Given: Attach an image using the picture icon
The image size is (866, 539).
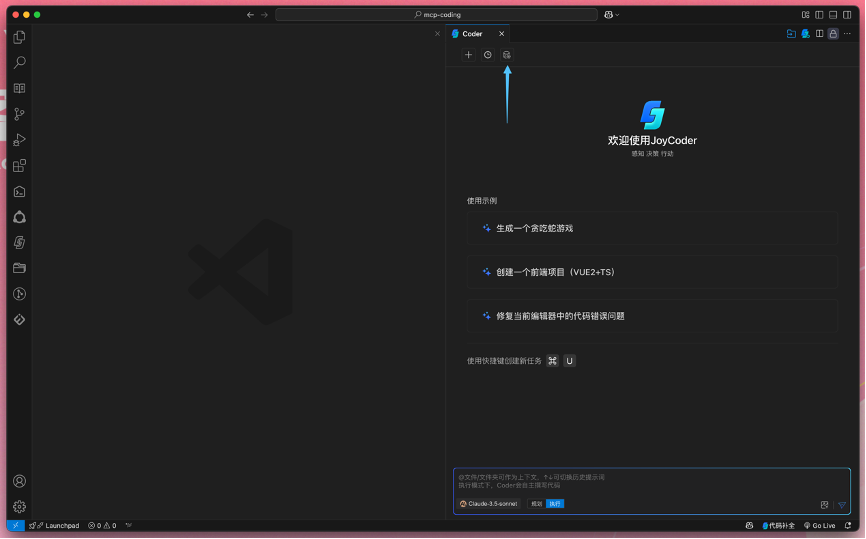Looking at the screenshot, I should click(824, 505).
